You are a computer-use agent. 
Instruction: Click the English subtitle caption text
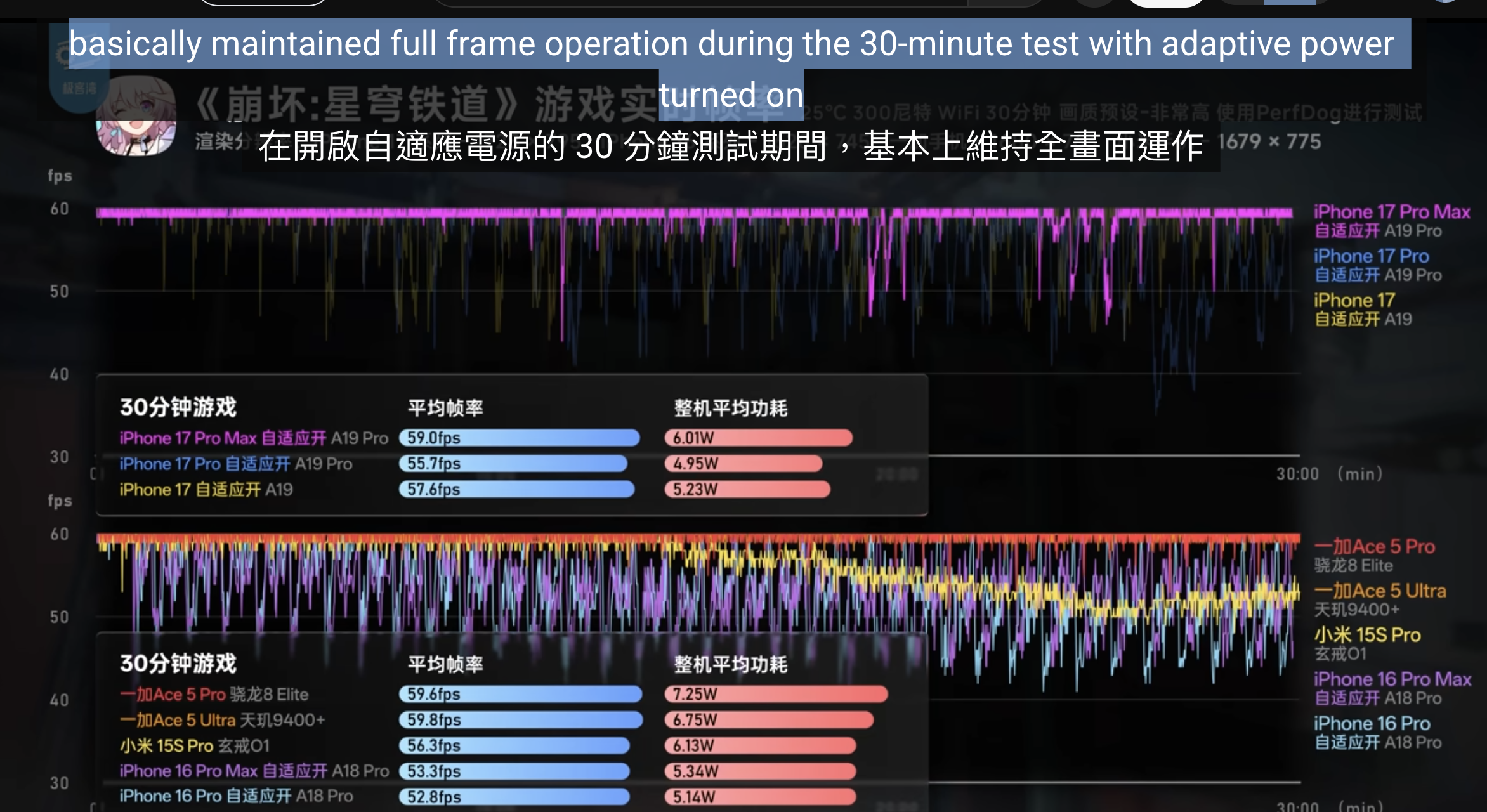click(x=731, y=44)
